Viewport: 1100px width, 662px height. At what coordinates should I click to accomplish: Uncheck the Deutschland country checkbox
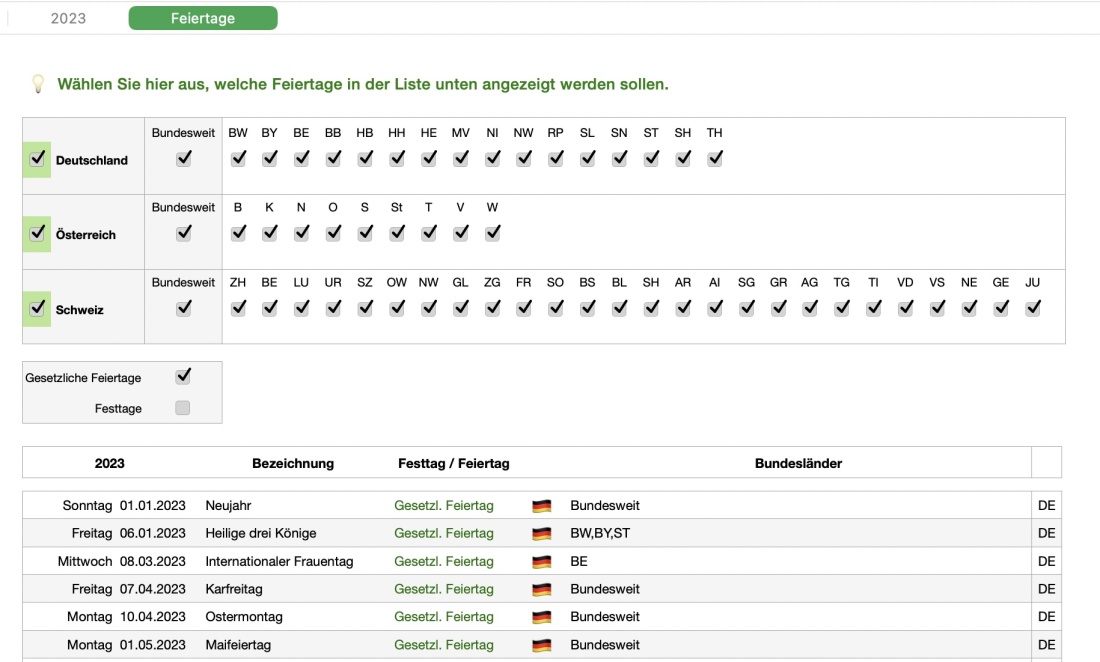[x=38, y=159]
